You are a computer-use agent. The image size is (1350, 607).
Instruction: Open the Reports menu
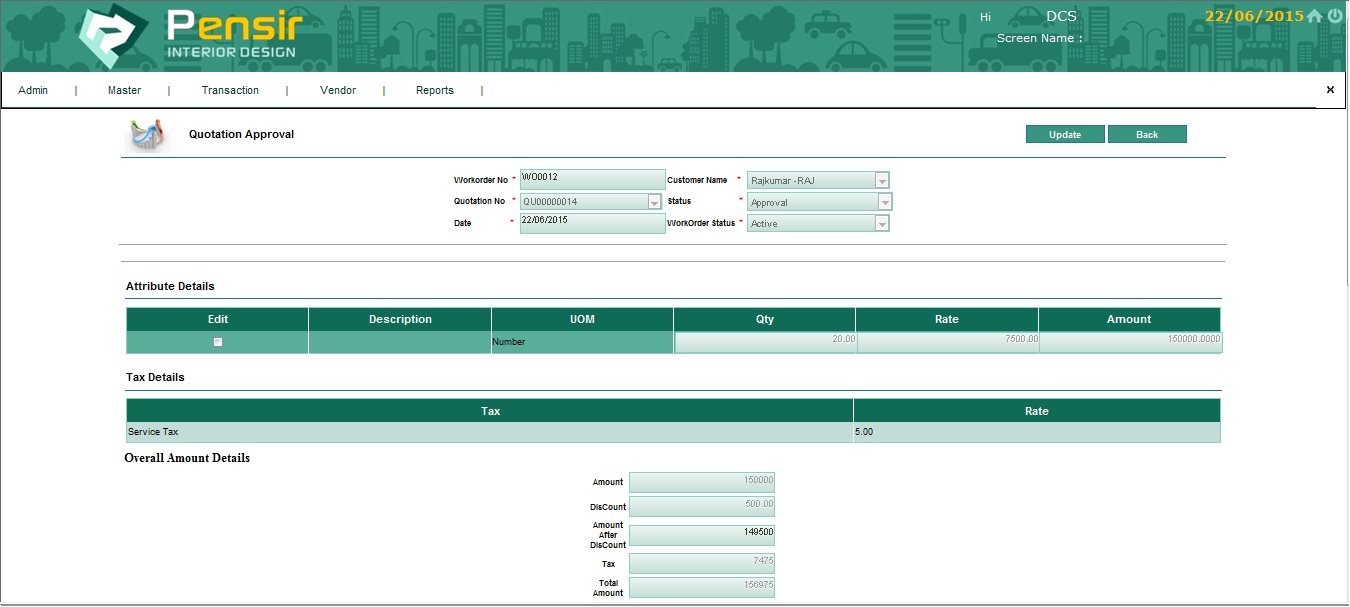(x=434, y=90)
